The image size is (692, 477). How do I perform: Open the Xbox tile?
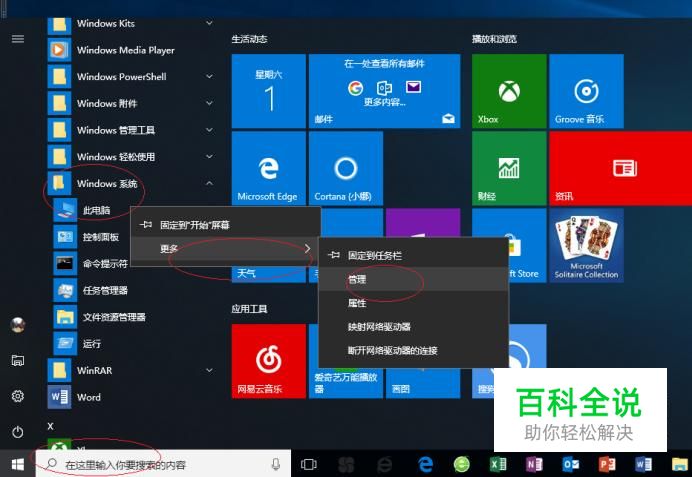click(x=509, y=91)
